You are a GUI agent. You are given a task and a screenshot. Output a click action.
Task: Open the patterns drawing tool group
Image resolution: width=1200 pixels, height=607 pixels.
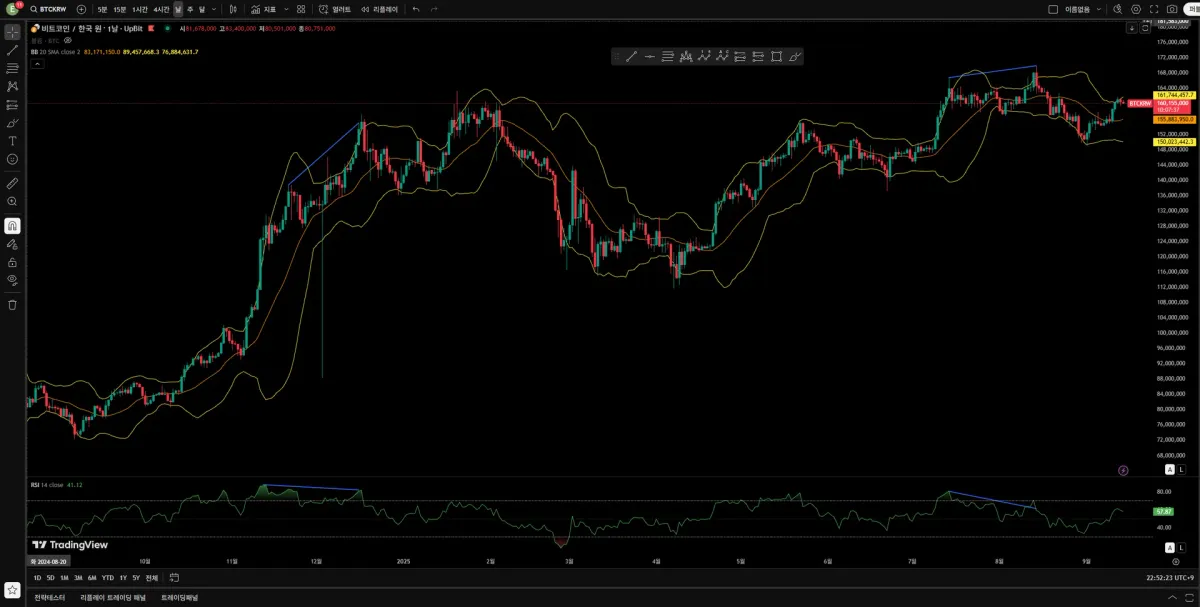12,86
